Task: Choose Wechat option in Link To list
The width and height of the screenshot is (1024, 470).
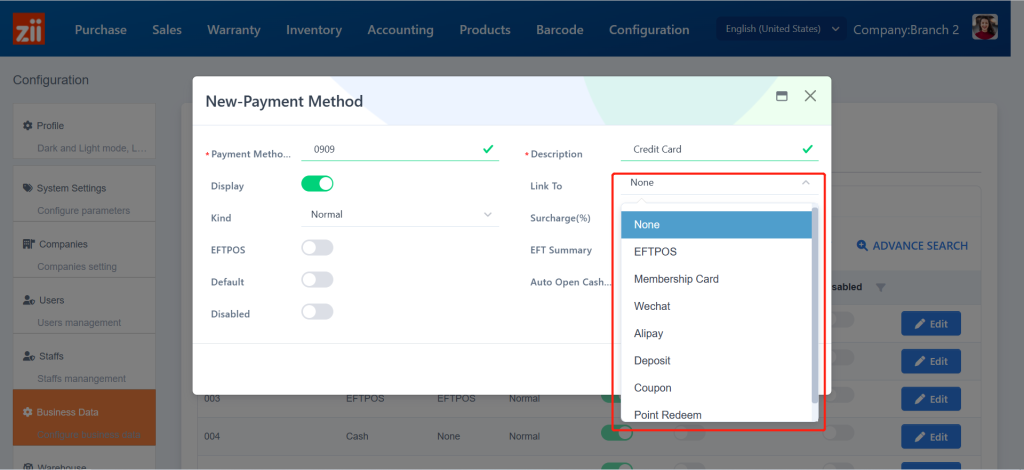Action: coord(652,306)
